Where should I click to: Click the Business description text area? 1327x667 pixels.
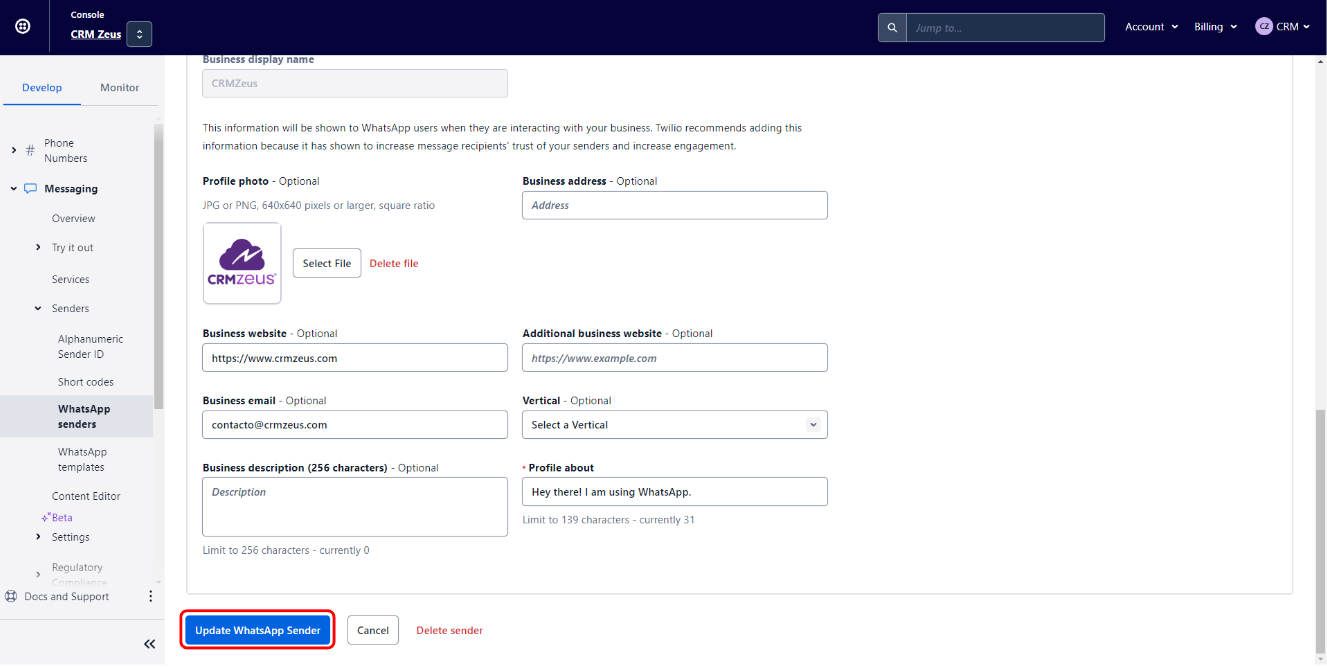(x=354, y=507)
